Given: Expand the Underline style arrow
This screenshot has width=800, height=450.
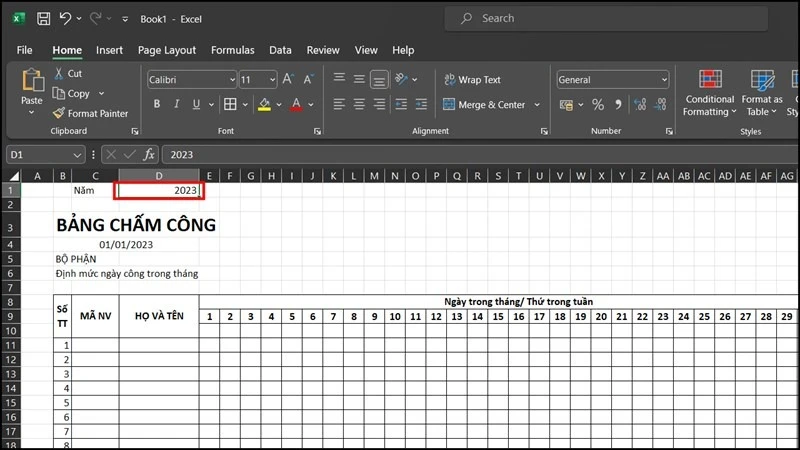Looking at the screenshot, I should coord(211,105).
